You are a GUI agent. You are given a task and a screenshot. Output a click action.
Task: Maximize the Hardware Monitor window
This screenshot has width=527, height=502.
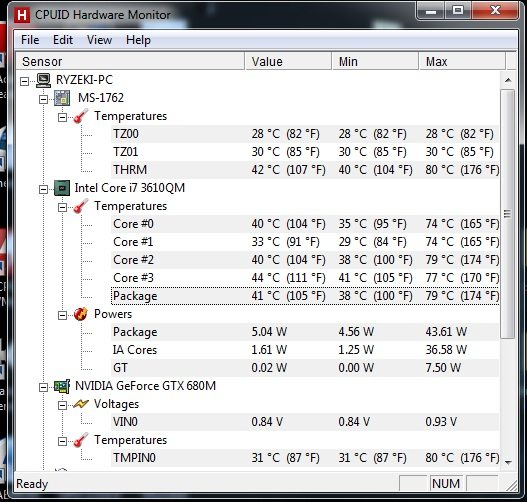tap(458, 11)
